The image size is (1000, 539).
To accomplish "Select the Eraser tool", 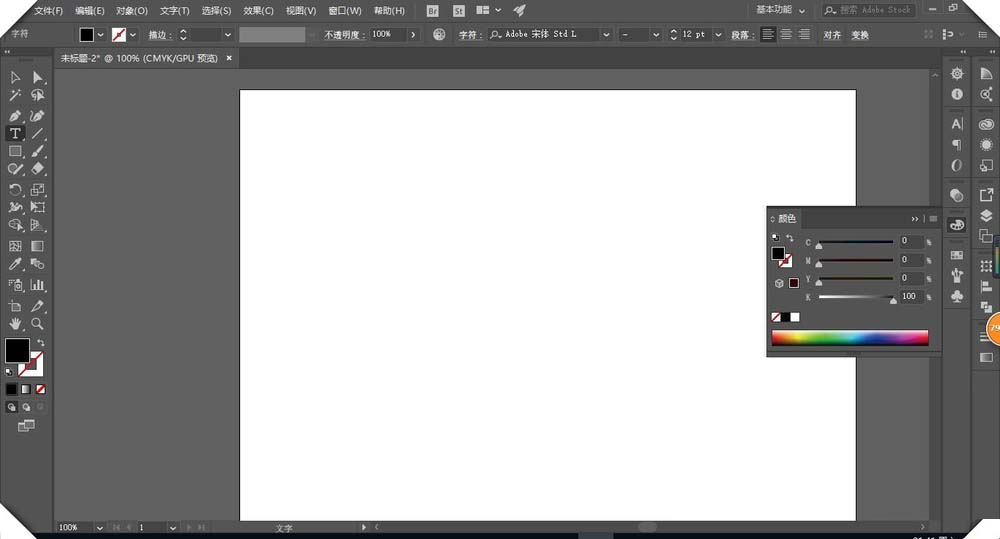I will 38,169.
